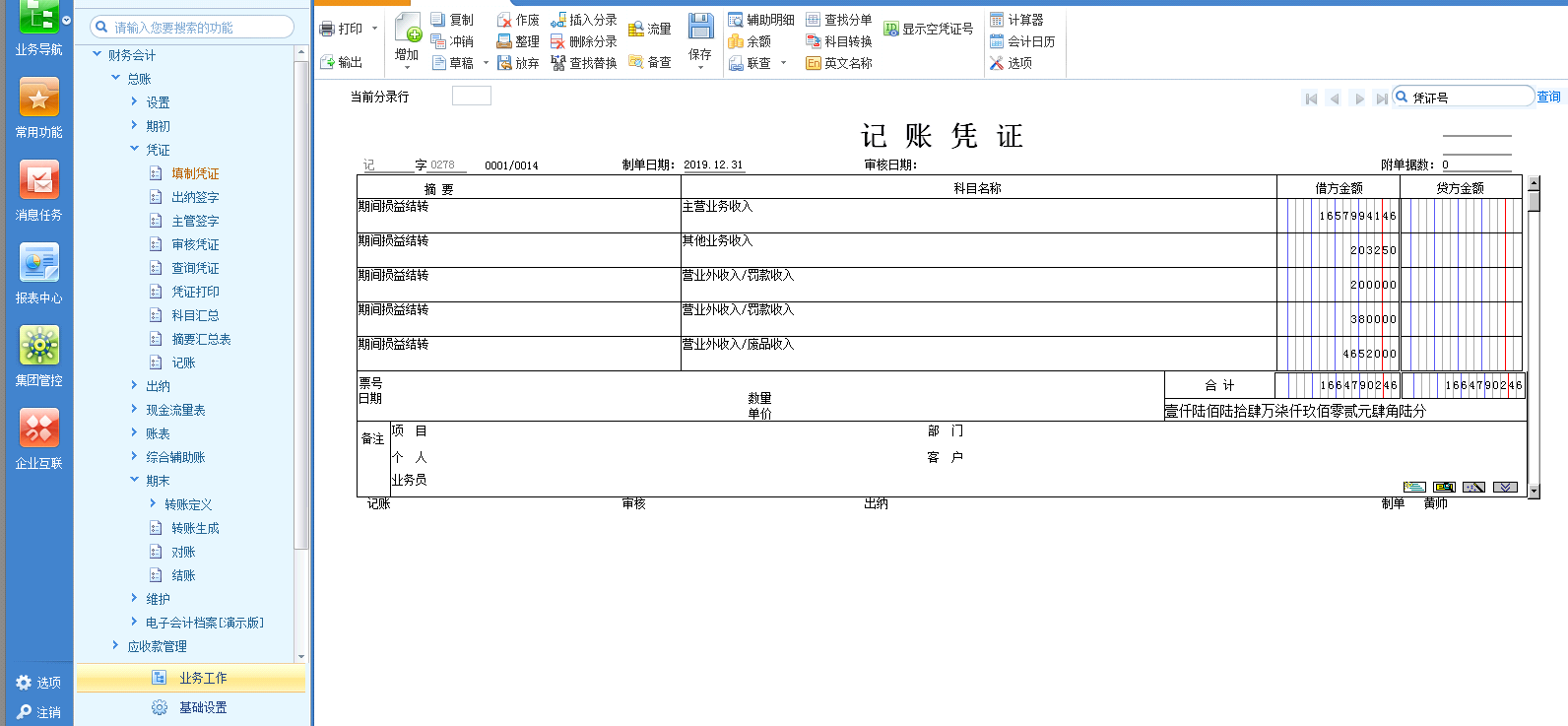Viewport: 1568px width, 726px height.
Task: Select 审核凭证 in the tree
Action: pyautogui.click(x=195, y=244)
